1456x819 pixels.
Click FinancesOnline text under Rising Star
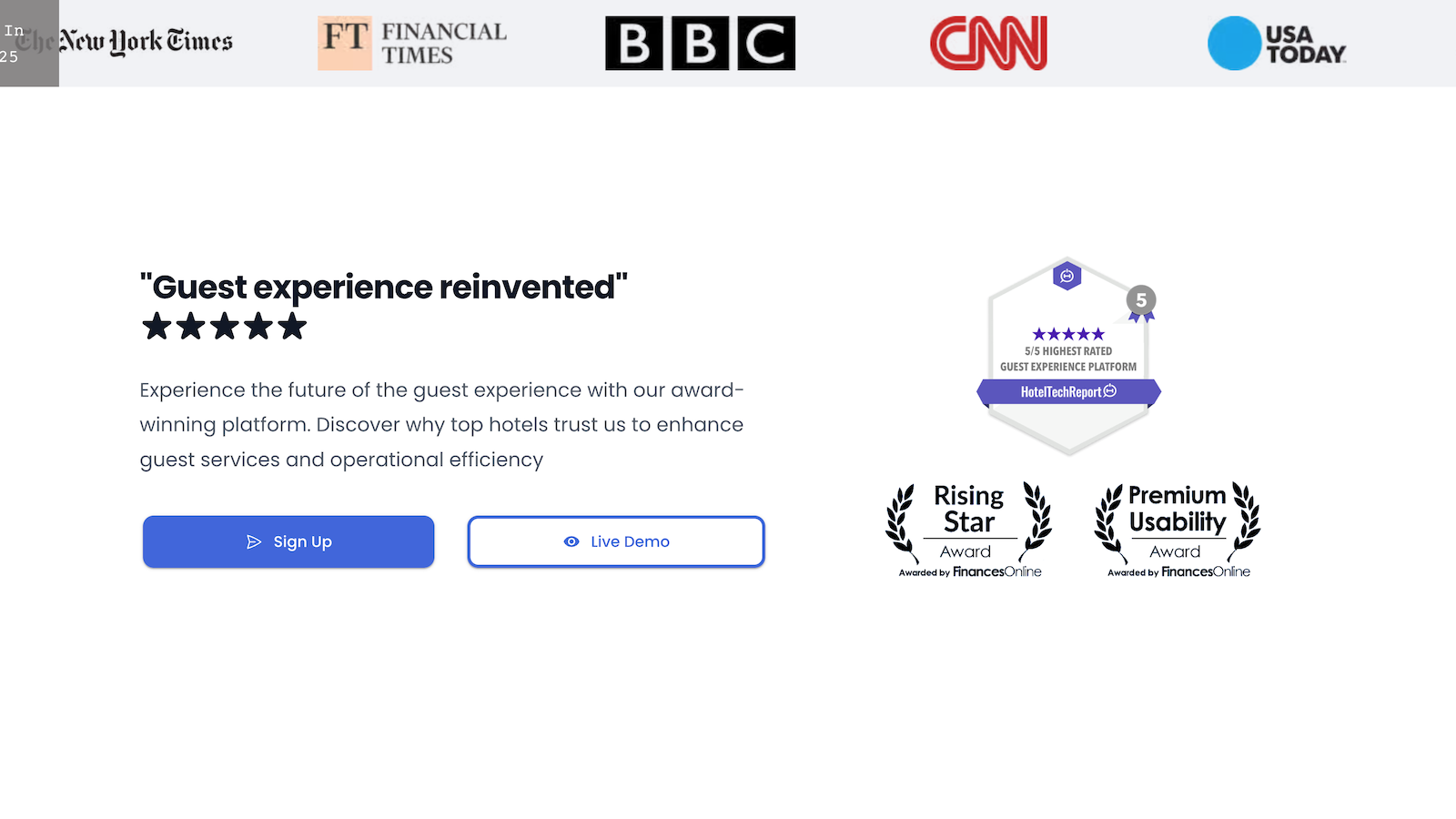996,572
